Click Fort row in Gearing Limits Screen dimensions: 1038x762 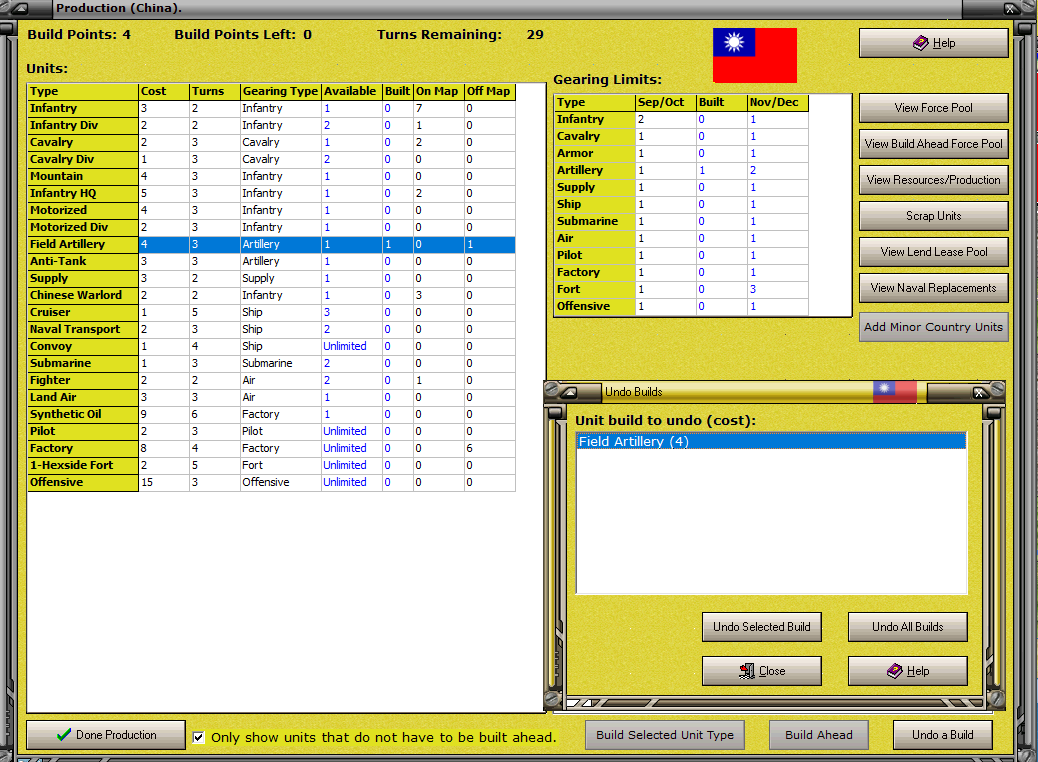click(x=681, y=289)
